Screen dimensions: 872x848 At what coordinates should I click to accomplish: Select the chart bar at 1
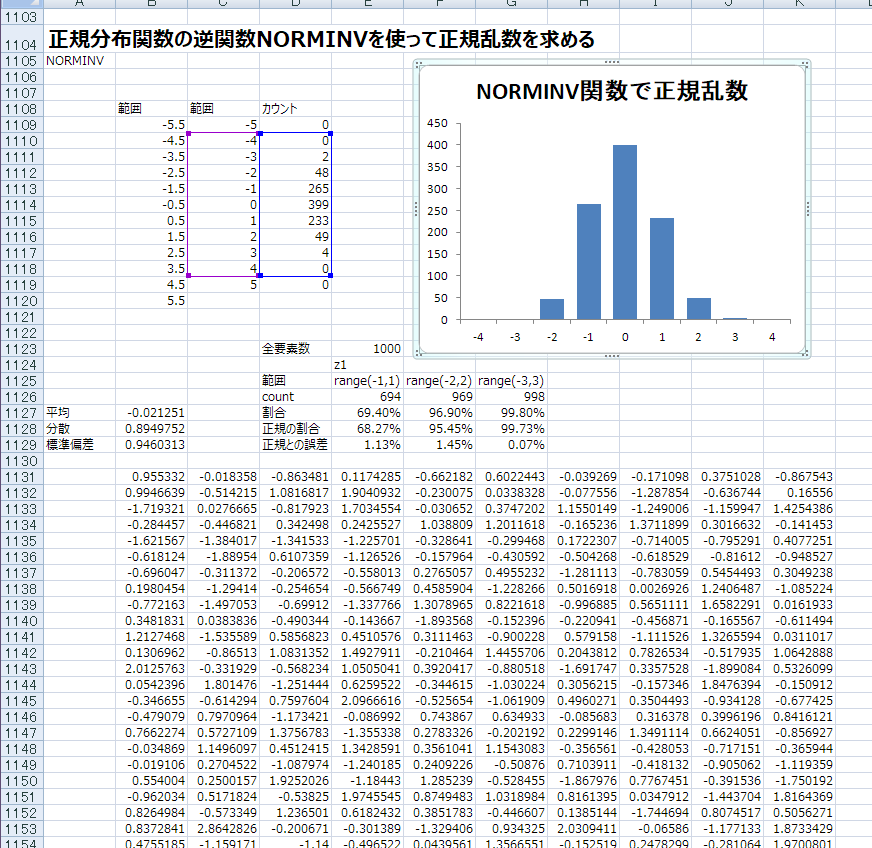[662, 269]
